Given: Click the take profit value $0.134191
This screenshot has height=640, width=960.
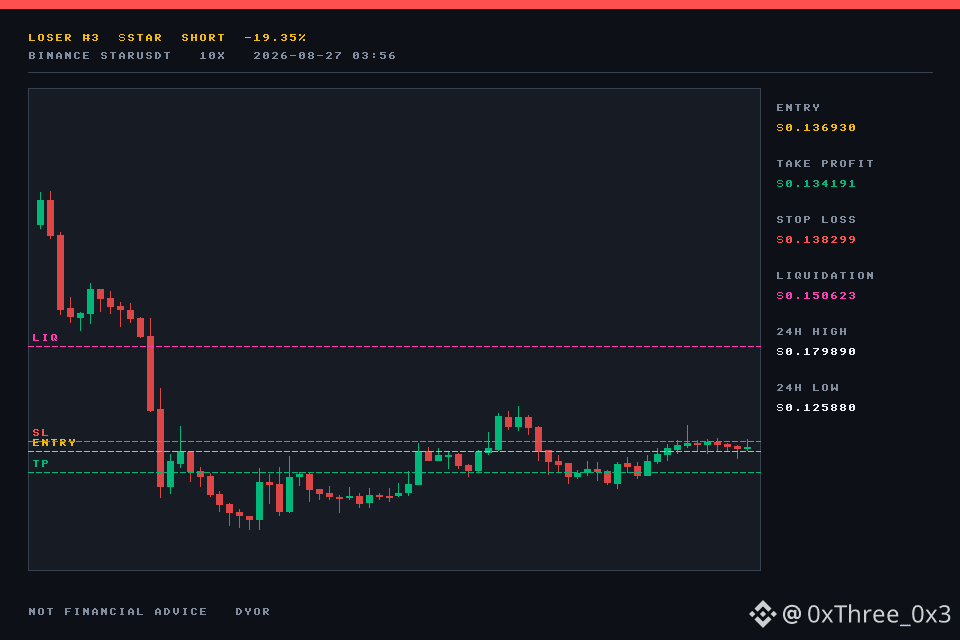Looking at the screenshot, I should coord(816,184).
